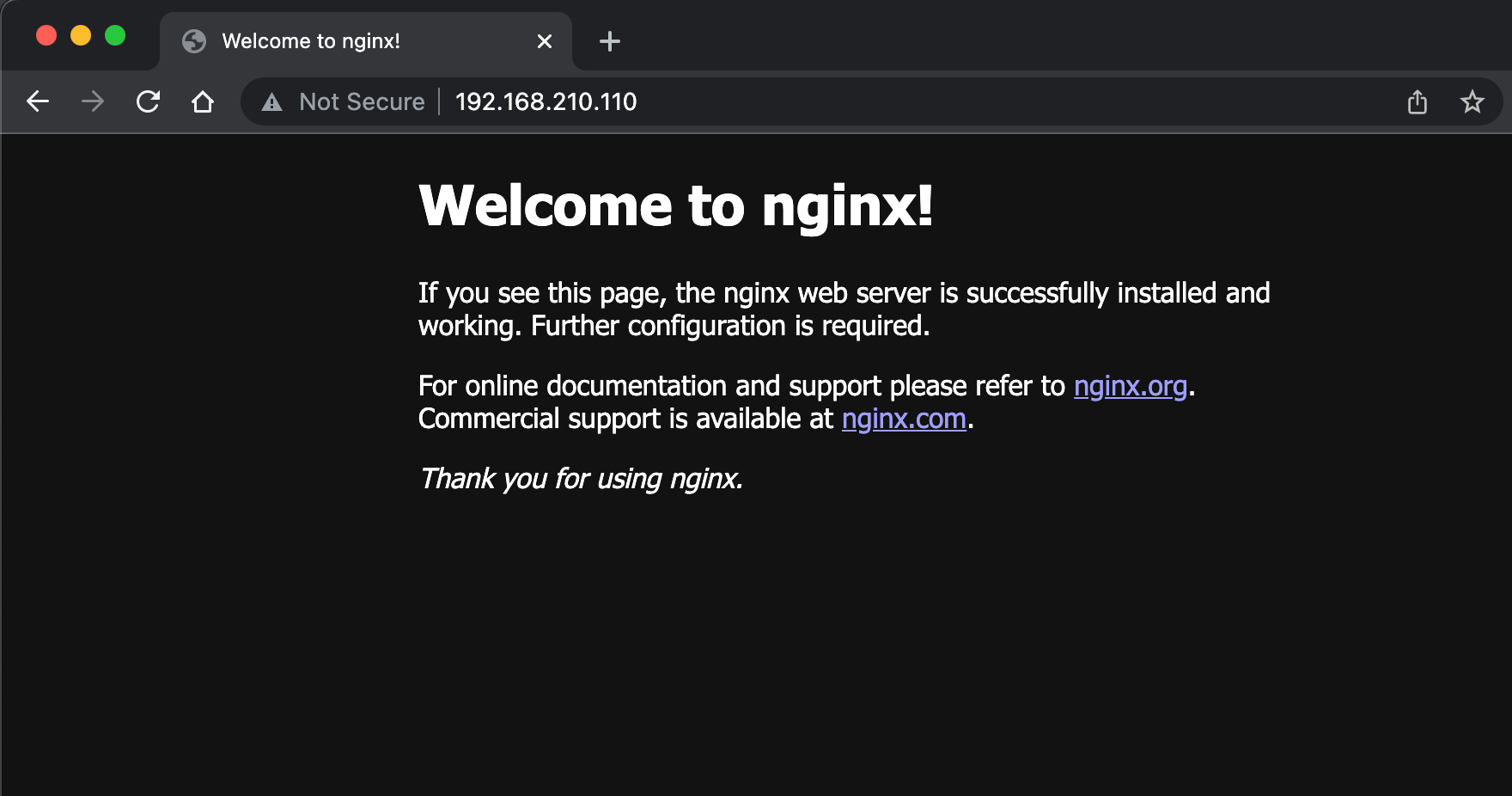Click the Not Secure warning icon
Image resolution: width=1512 pixels, height=796 pixels.
[x=271, y=102]
